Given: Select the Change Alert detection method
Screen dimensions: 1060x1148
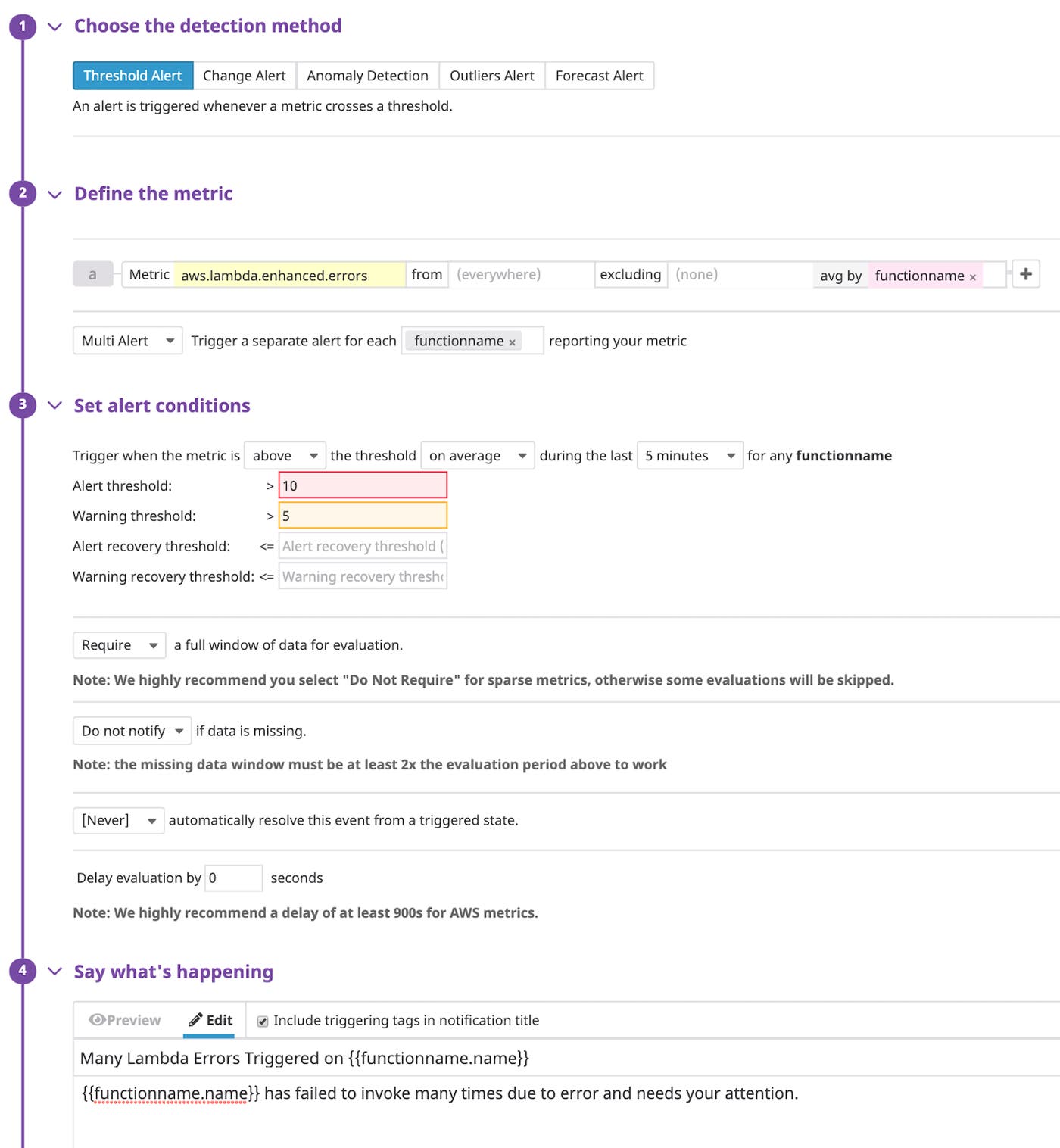Looking at the screenshot, I should [x=244, y=75].
